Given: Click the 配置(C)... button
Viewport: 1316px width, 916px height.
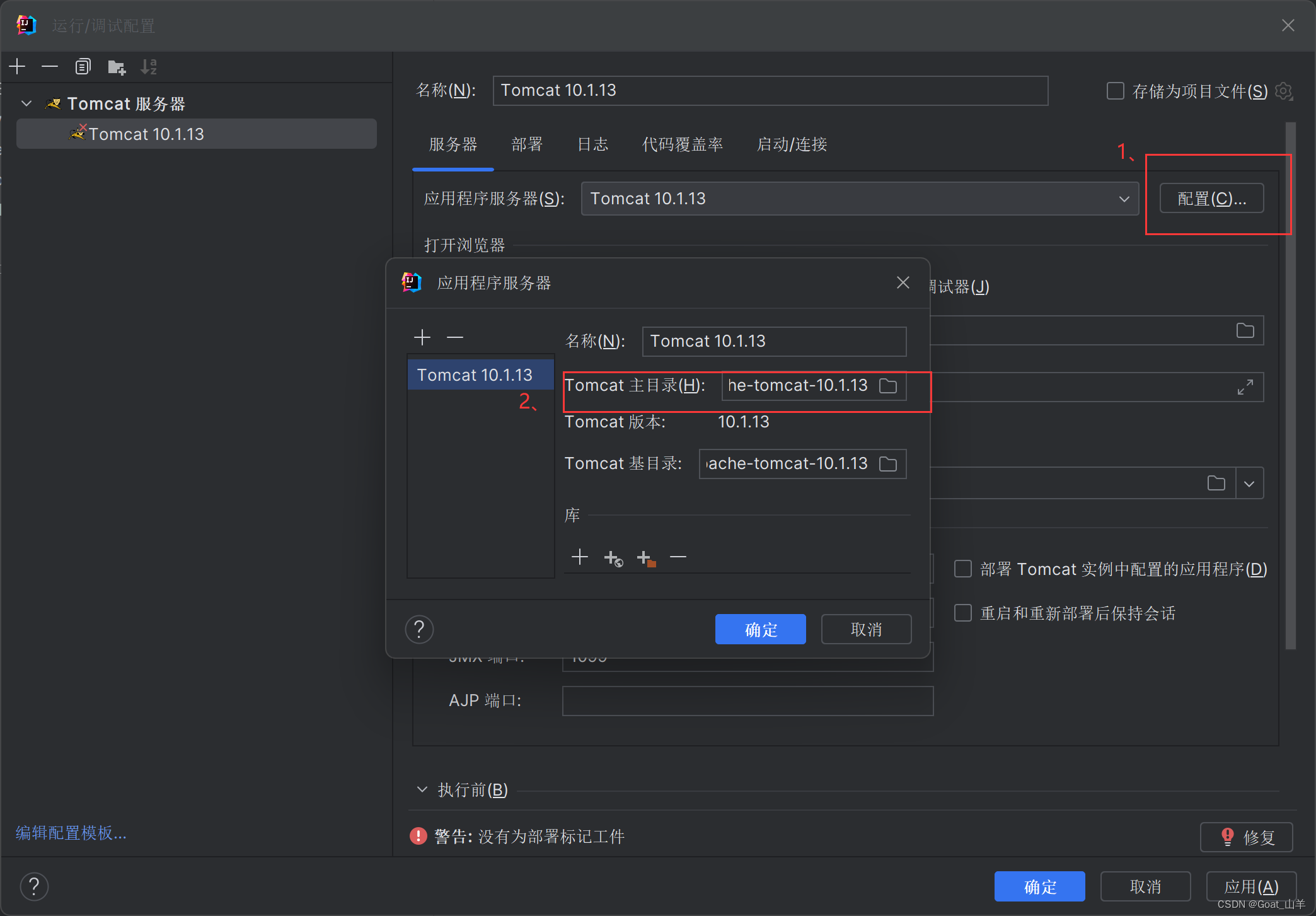Looking at the screenshot, I should point(1211,199).
